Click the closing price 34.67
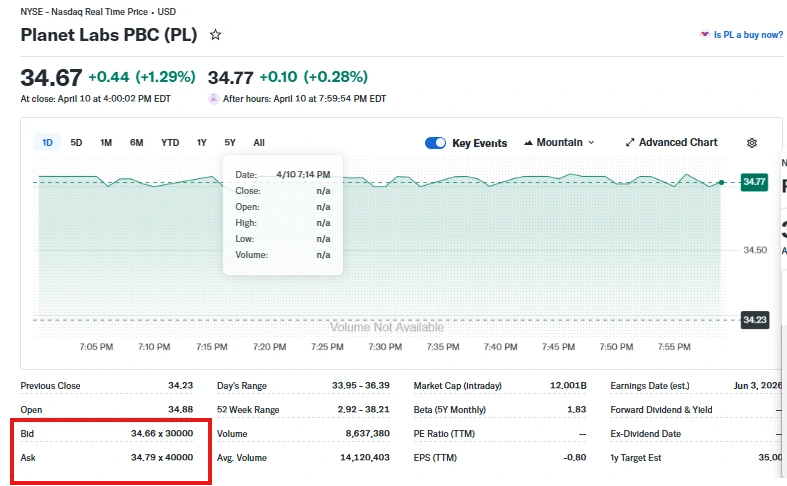Screen dimensions: 787x486 point(51,78)
